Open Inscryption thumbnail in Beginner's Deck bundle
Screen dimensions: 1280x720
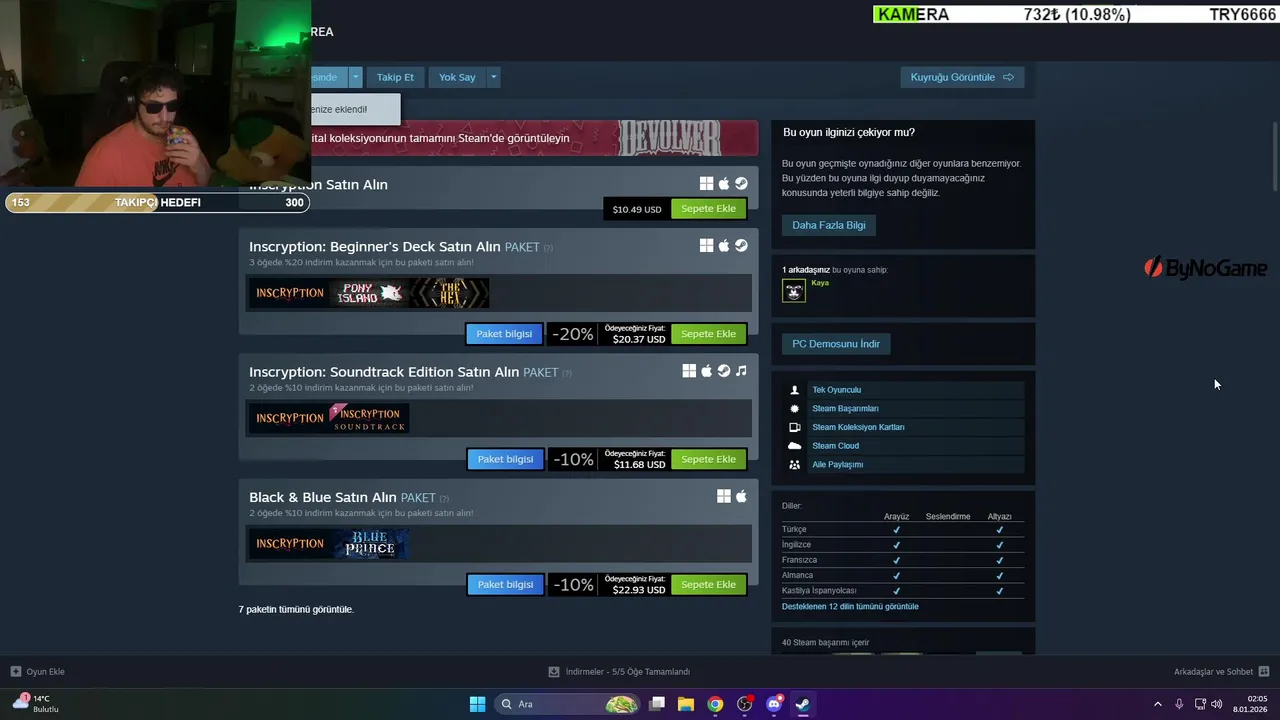tap(289, 293)
